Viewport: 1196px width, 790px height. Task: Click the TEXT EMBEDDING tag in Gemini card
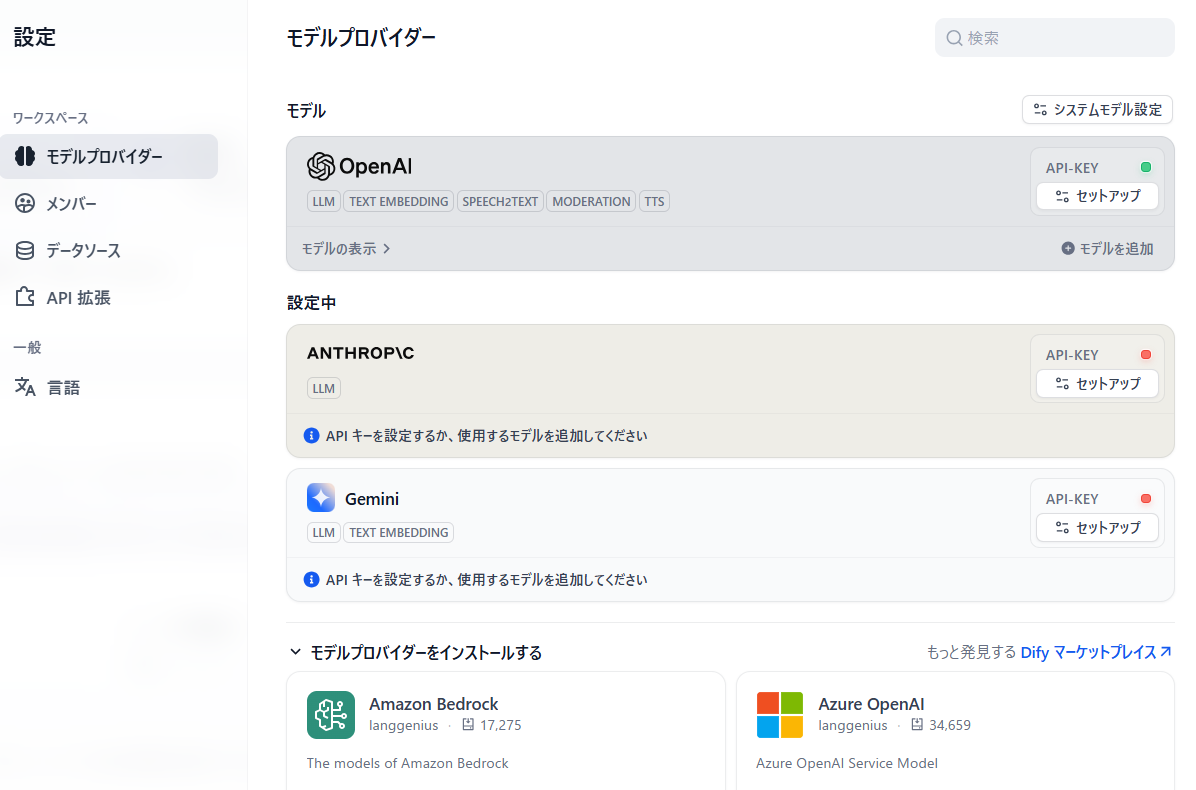pyautogui.click(x=399, y=532)
